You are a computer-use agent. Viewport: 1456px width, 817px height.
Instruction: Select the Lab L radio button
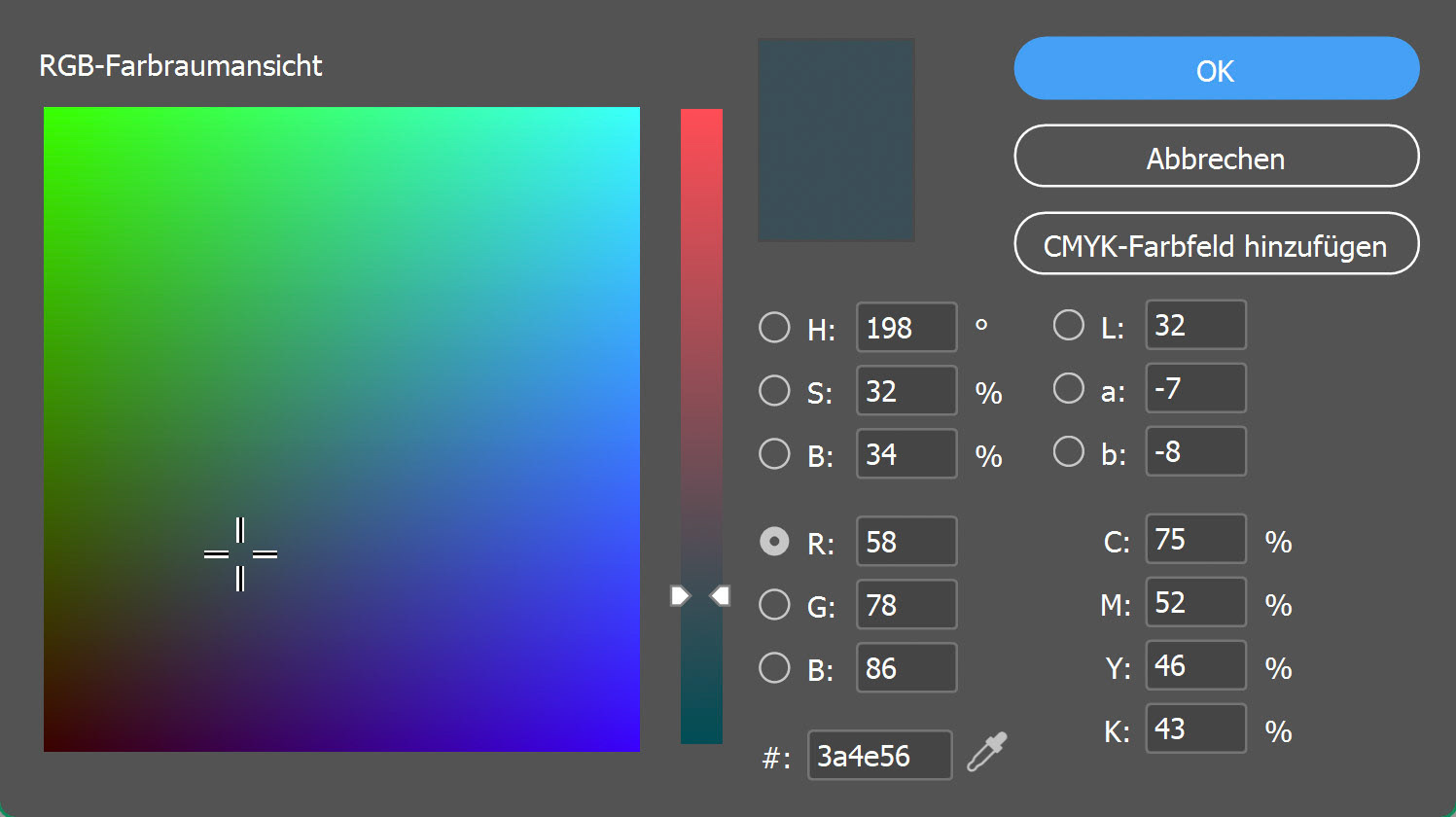pyautogui.click(x=1068, y=325)
